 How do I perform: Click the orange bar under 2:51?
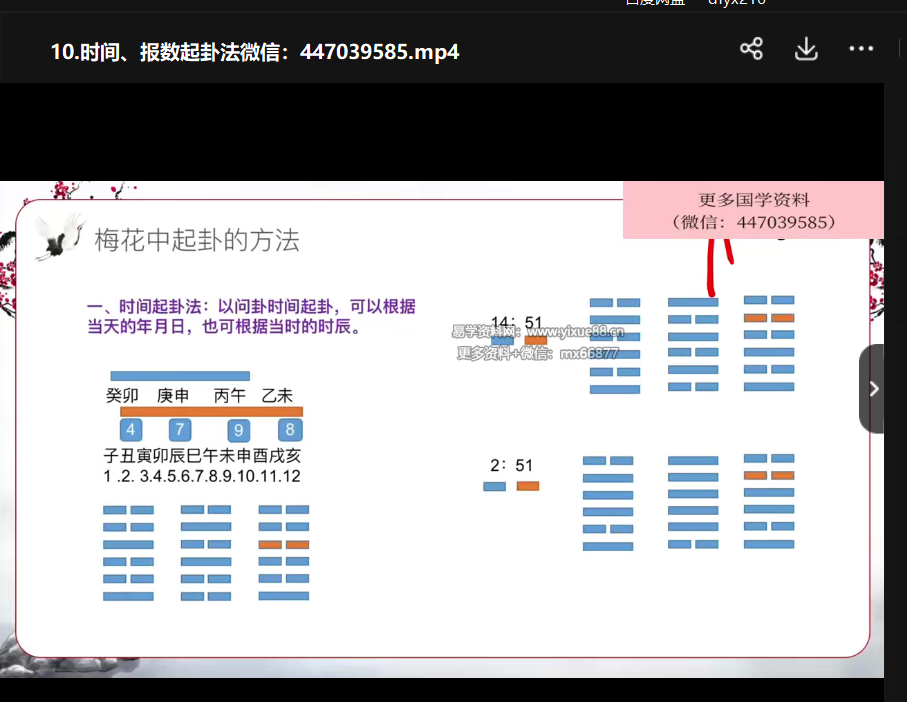coord(527,486)
